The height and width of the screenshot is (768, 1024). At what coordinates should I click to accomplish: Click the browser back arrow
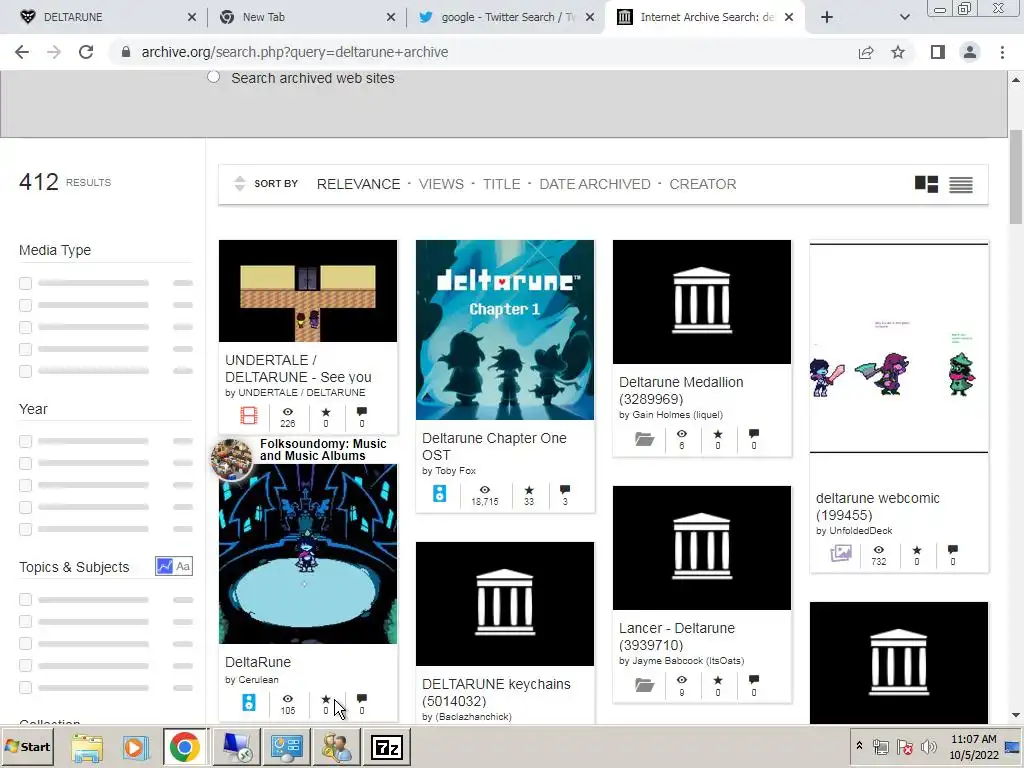click(x=22, y=52)
